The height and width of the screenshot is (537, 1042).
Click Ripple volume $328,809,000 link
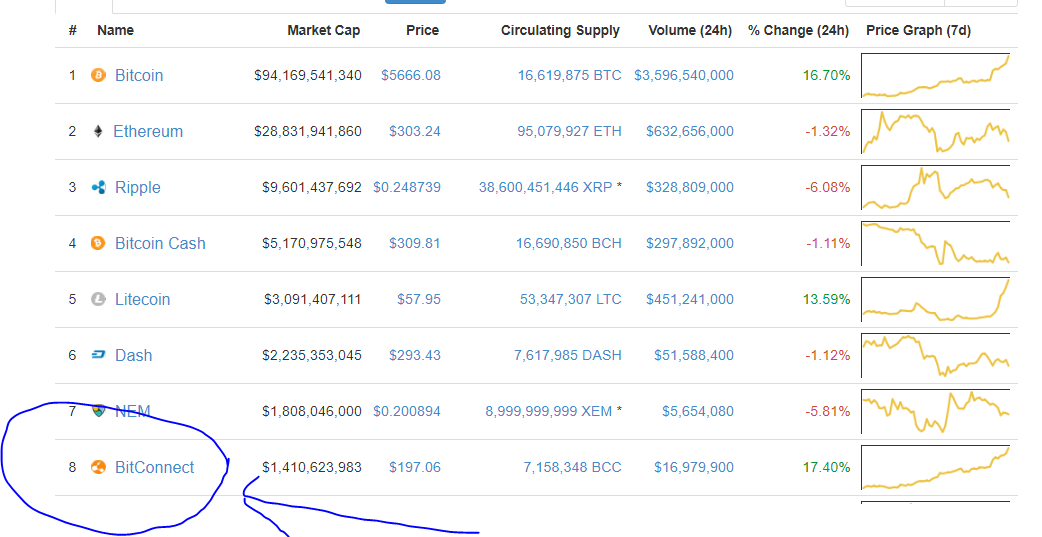pos(690,187)
